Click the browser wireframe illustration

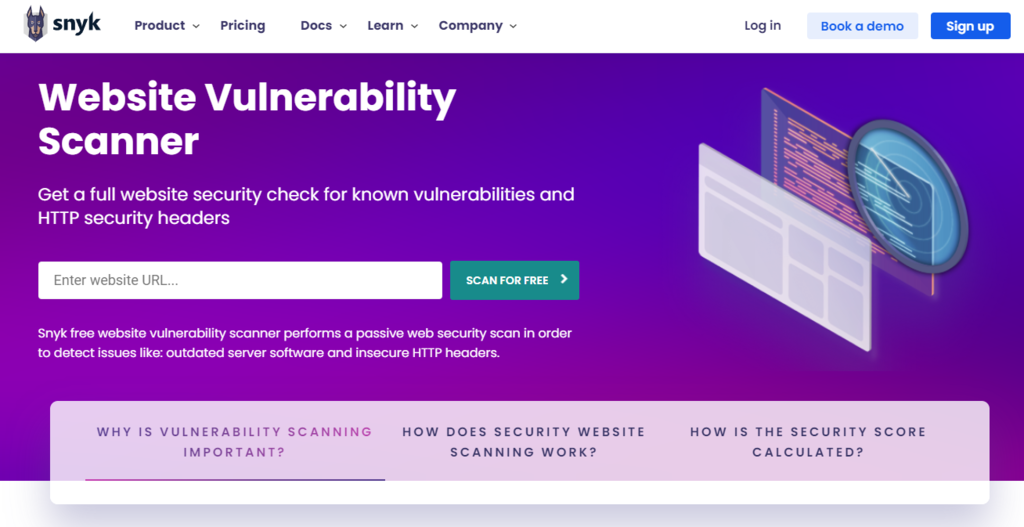coord(783,244)
